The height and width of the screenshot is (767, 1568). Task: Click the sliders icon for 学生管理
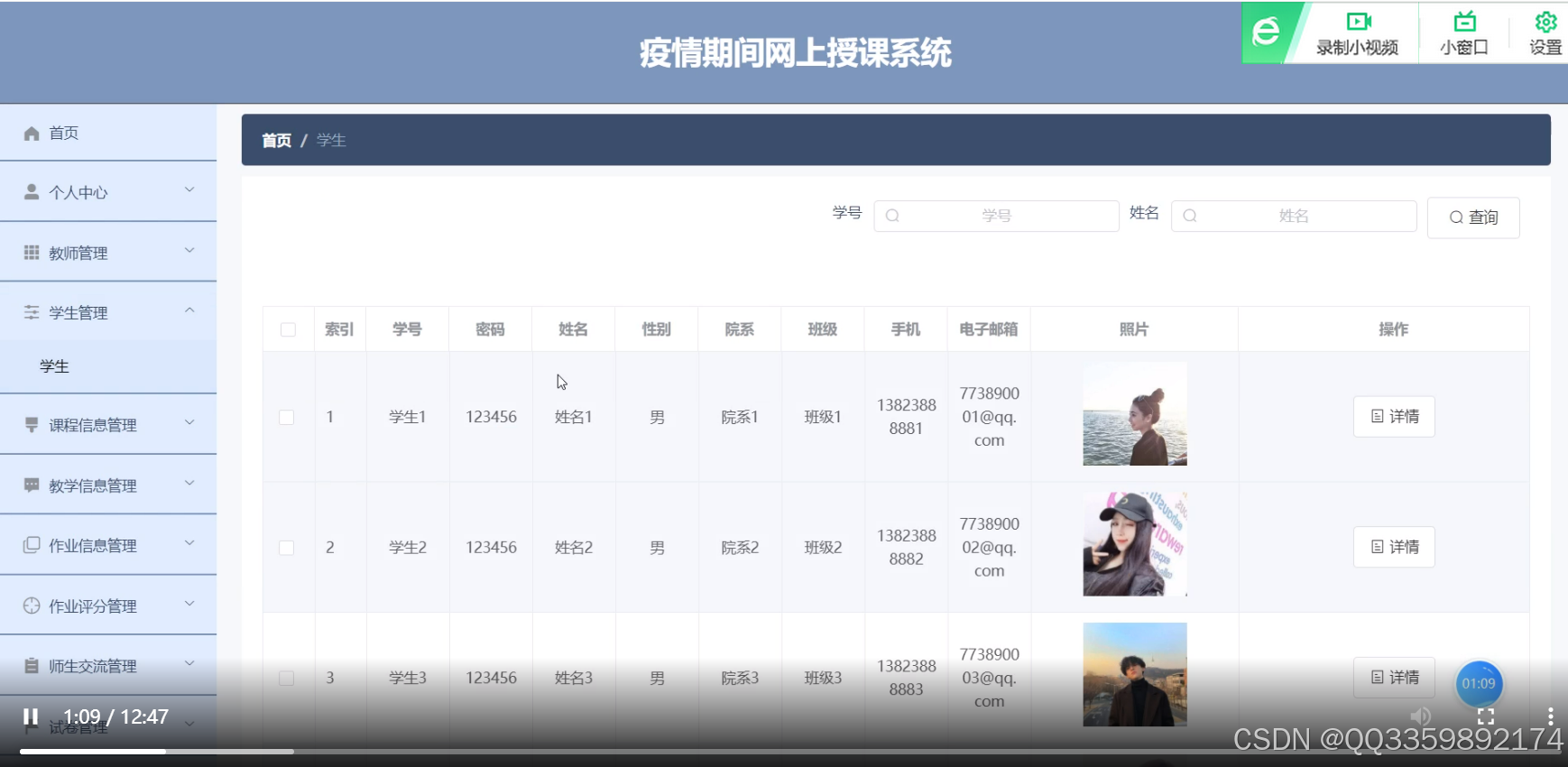(x=32, y=312)
